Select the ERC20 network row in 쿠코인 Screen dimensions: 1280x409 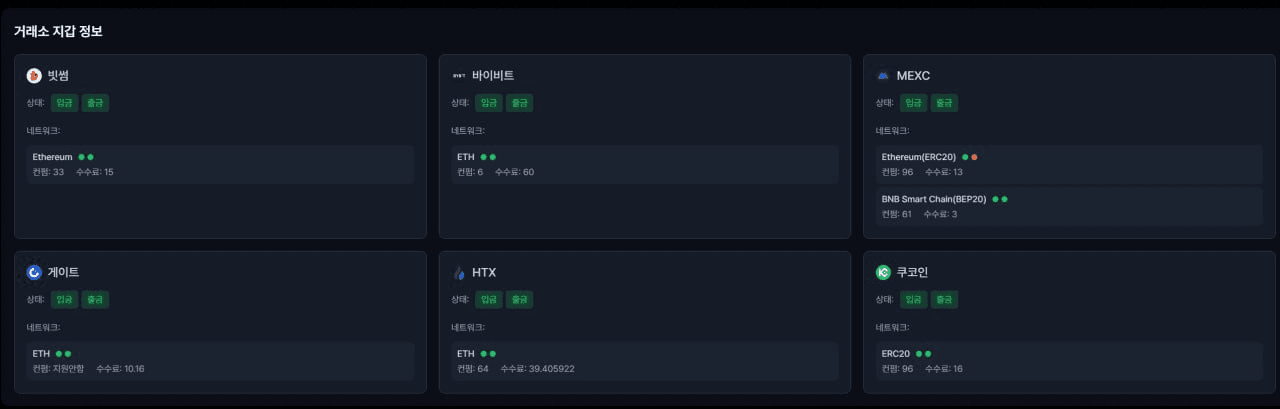click(1068, 361)
